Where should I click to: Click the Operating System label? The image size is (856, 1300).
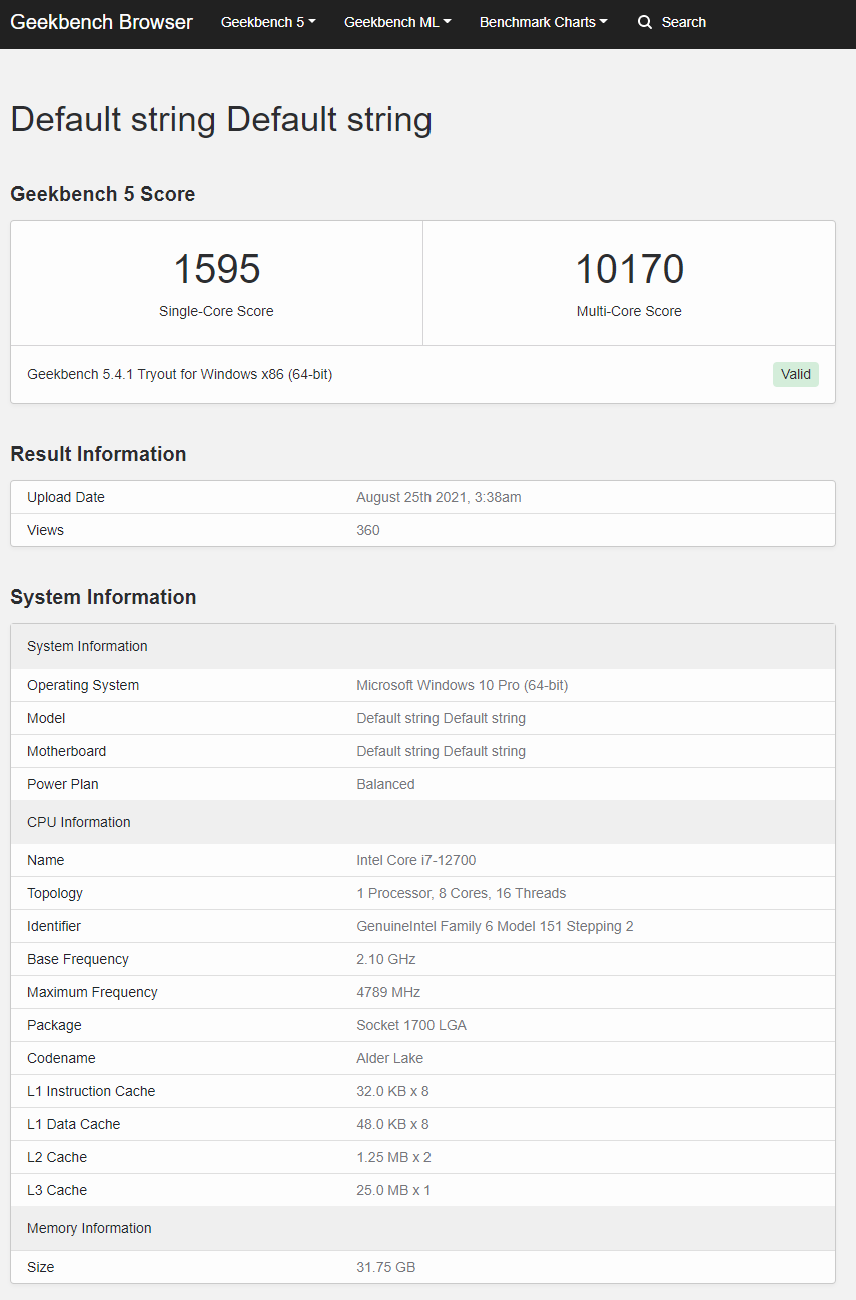[83, 685]
